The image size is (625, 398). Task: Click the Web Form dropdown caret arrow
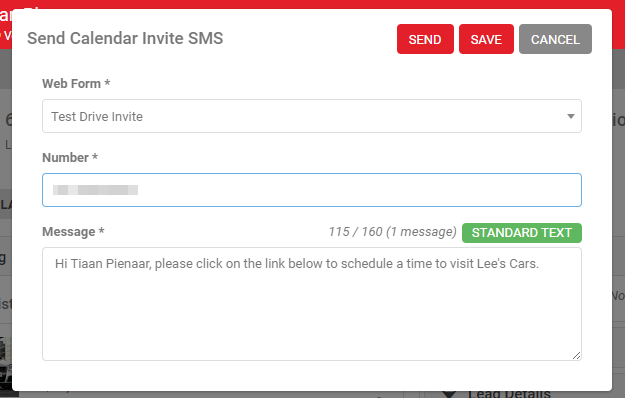pos(571,116)
